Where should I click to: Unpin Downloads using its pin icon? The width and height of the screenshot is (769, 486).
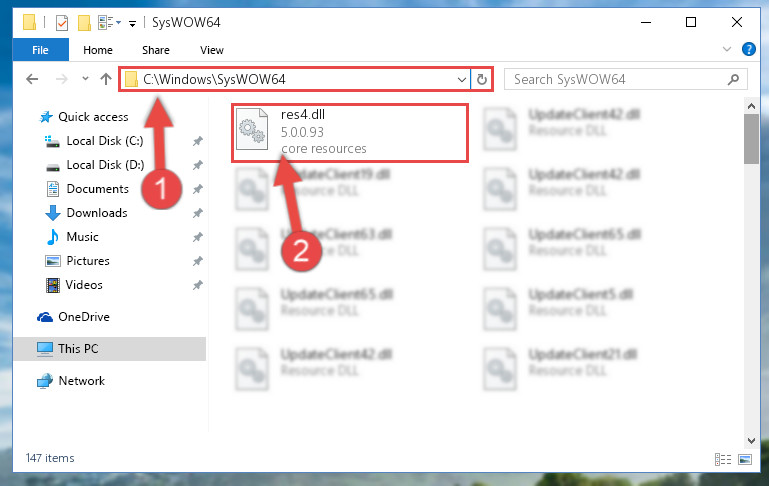[198, 213]
